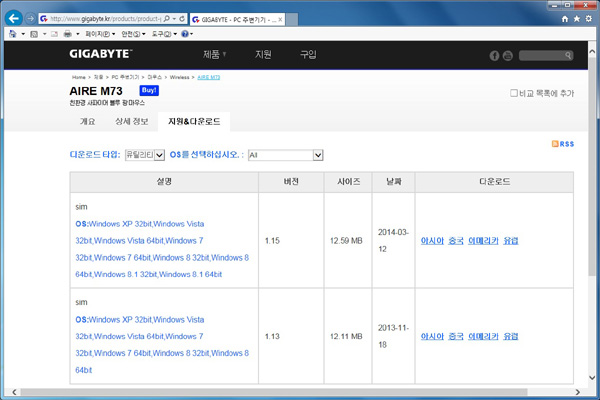The height and width of the screenshot is (400, 600).
Task: Open the 제품 navigation menu
Action: coord(214,54)
